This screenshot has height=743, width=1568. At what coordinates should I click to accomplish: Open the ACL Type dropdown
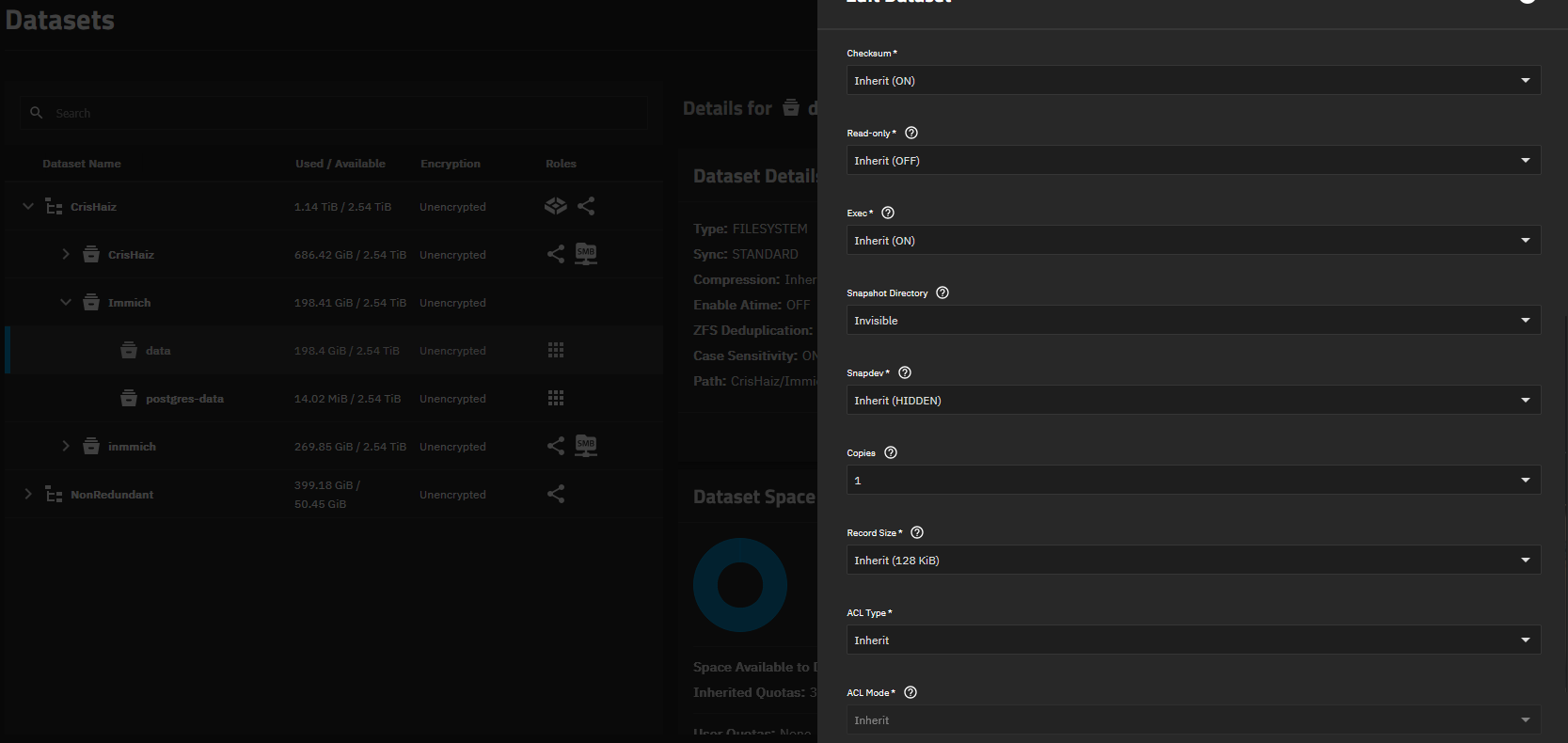click(1193, 640)
